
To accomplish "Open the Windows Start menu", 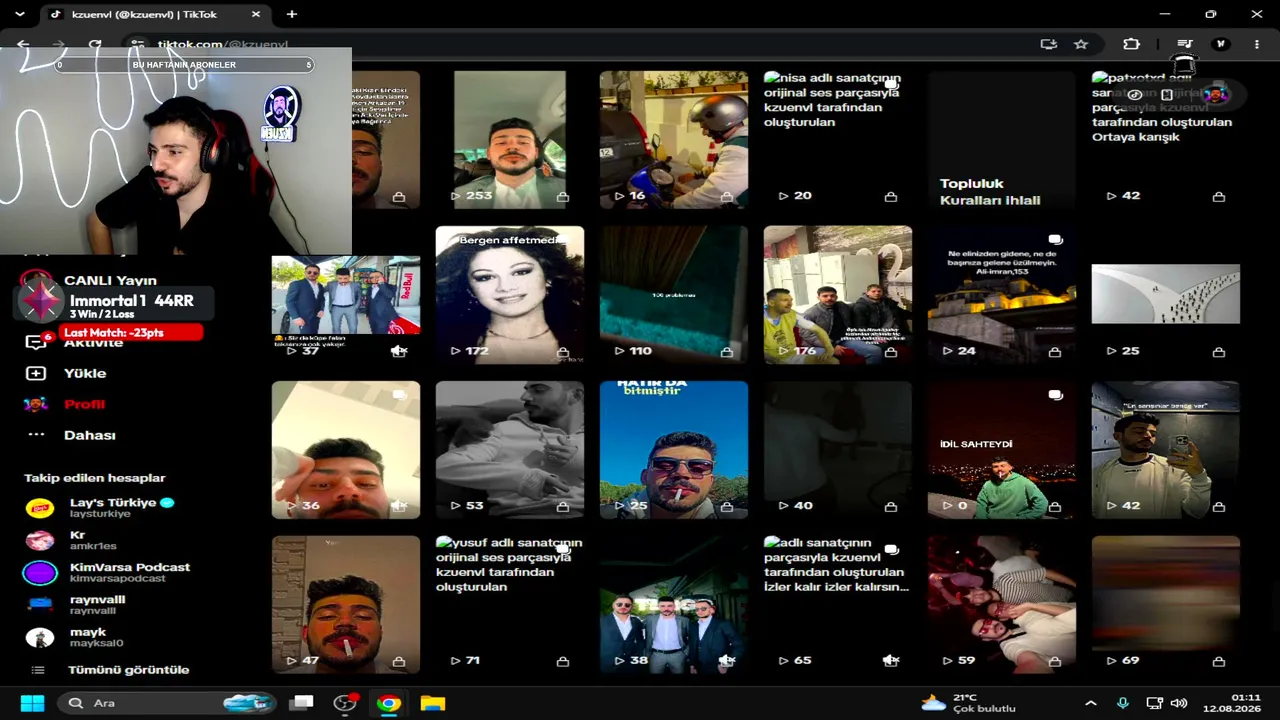I will pyautogui.click(x=32, y=703).
